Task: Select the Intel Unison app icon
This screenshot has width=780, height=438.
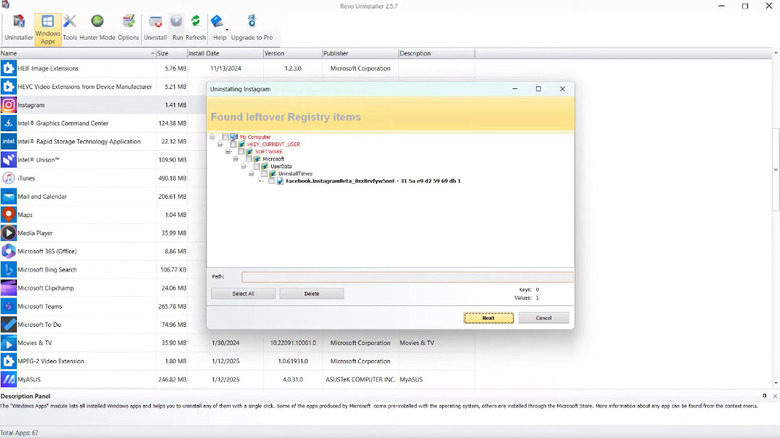Action: [x=8, y=160]
